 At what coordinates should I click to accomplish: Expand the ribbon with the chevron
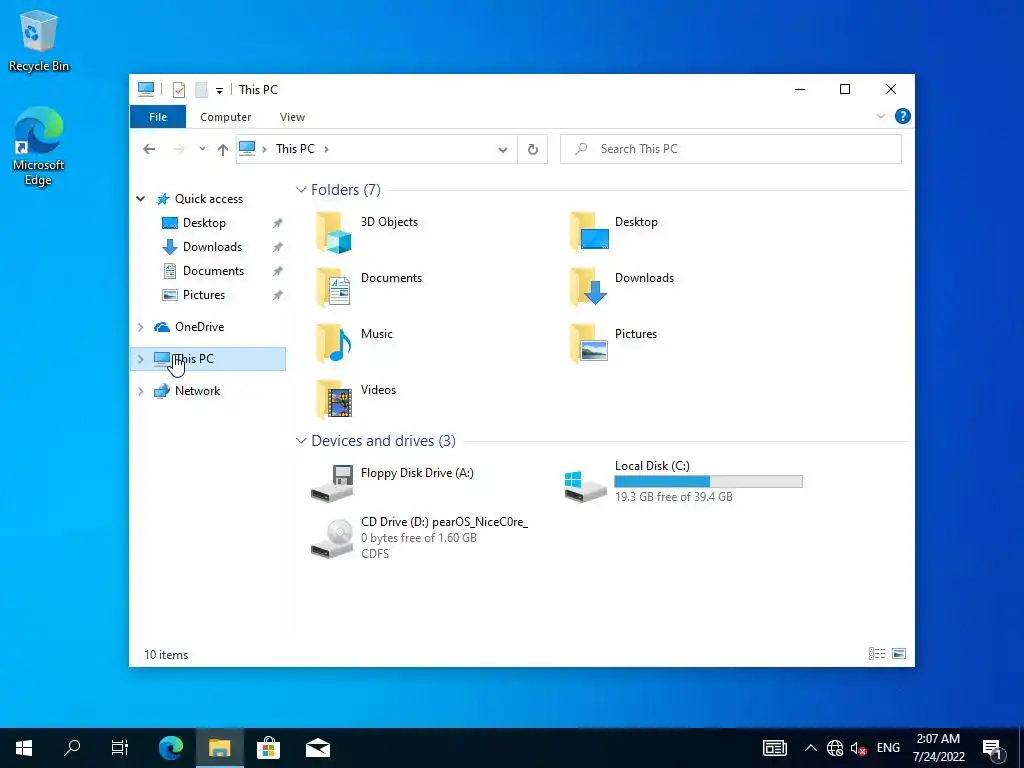click(x=880, y=116)
